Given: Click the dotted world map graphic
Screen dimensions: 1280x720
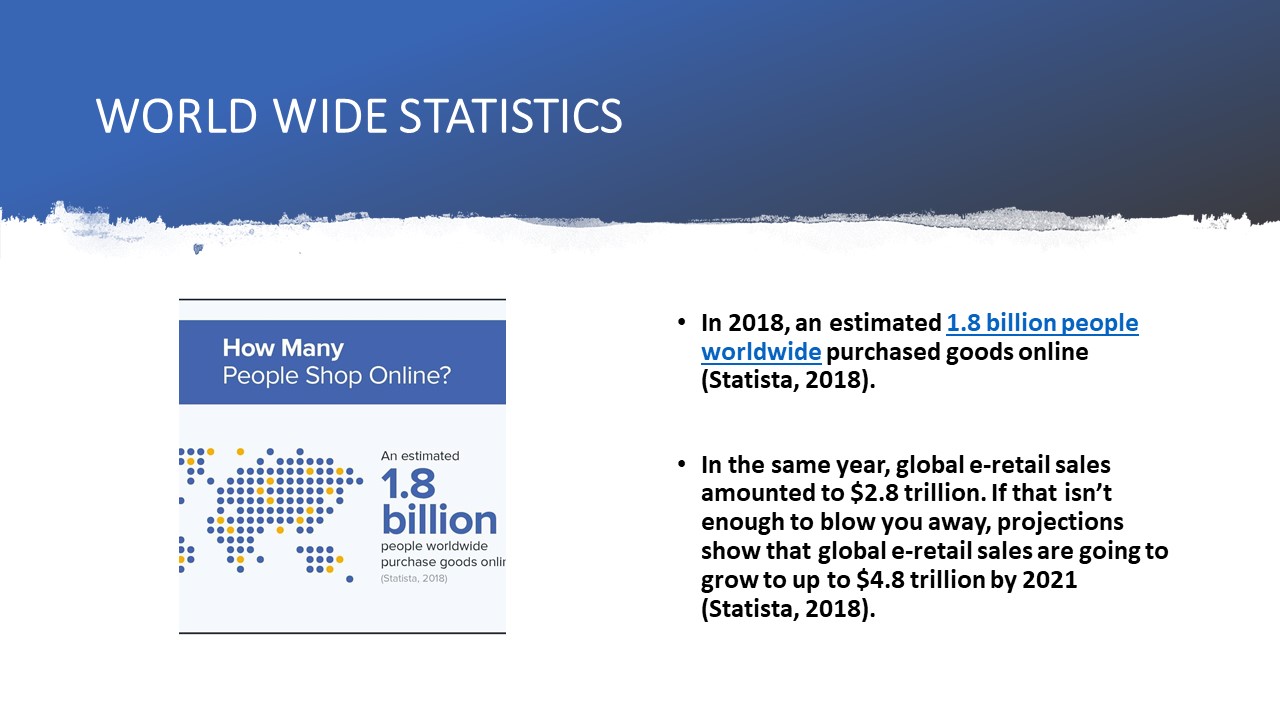Looking at the screenshot, I should pos(270,505).
